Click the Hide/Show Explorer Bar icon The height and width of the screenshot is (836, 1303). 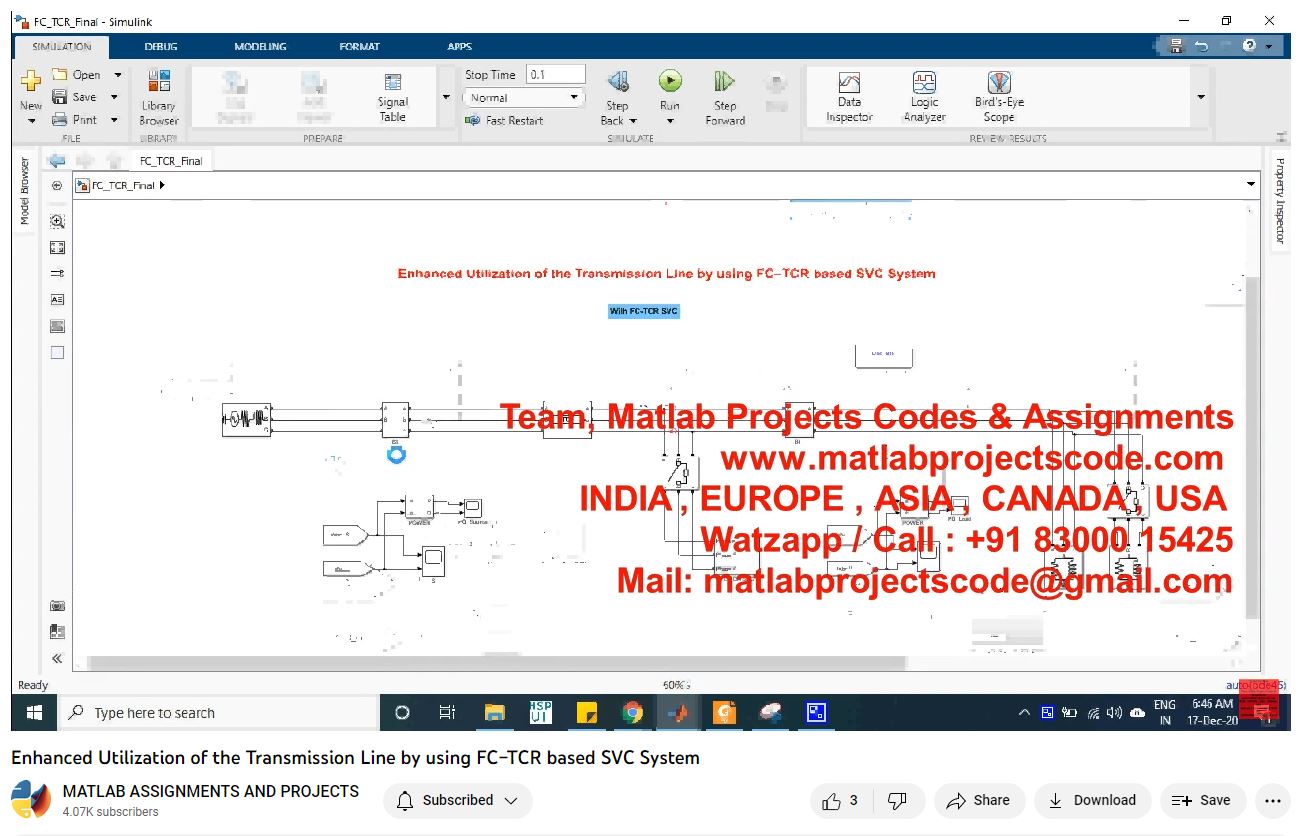[57, 186]
